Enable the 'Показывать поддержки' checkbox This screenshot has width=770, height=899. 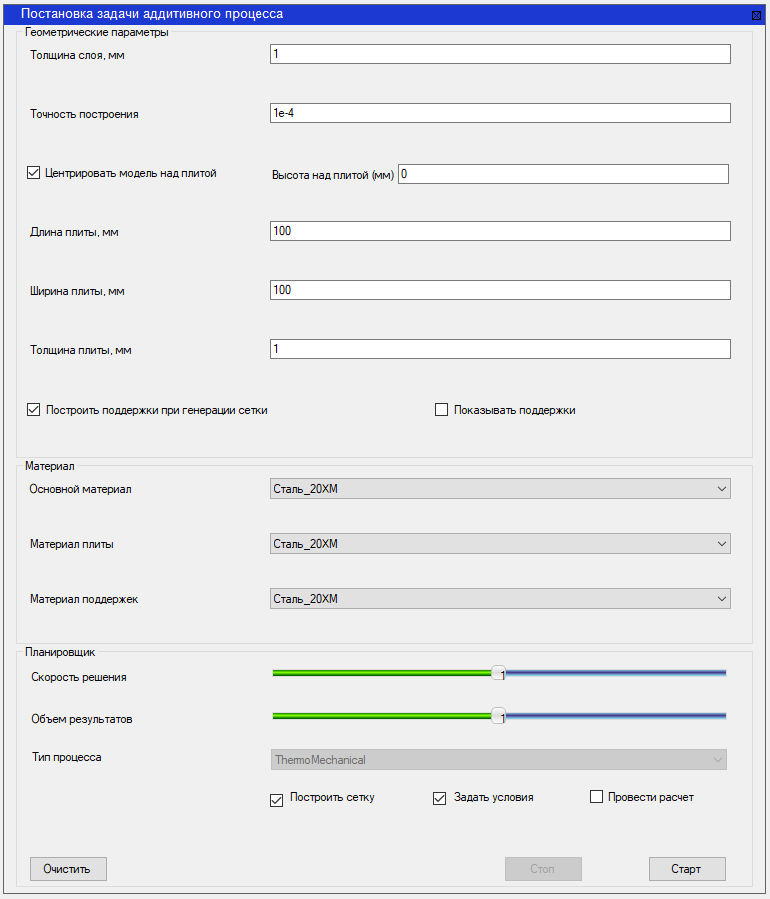point(441,410)
